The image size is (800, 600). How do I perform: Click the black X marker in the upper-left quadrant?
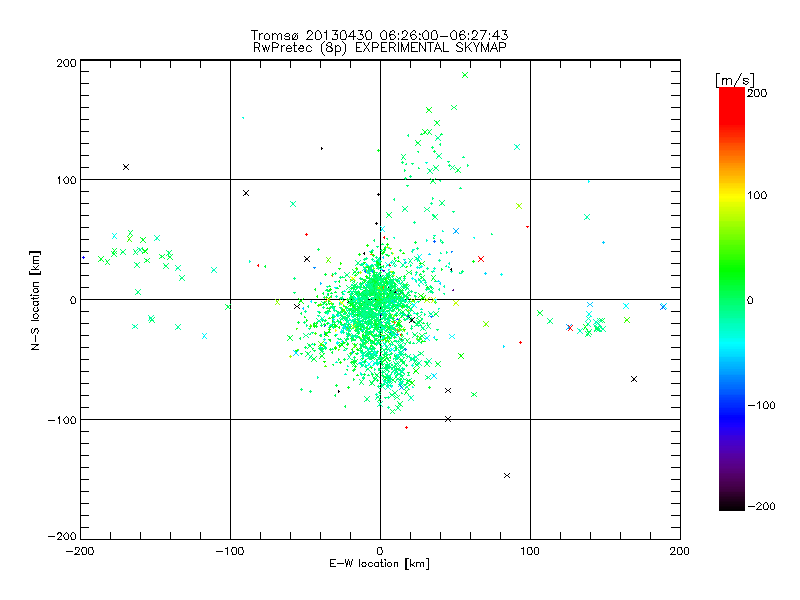coord(126,167)
